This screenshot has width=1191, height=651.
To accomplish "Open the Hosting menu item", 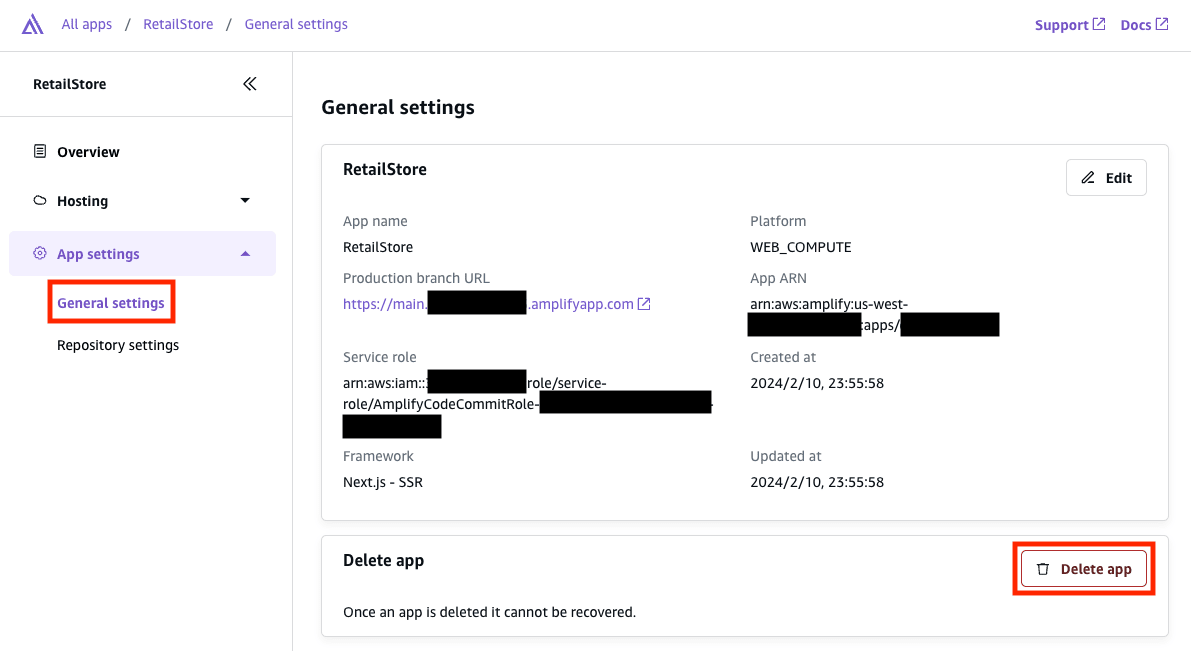I will pyautogui.click(x=83, y=201).
